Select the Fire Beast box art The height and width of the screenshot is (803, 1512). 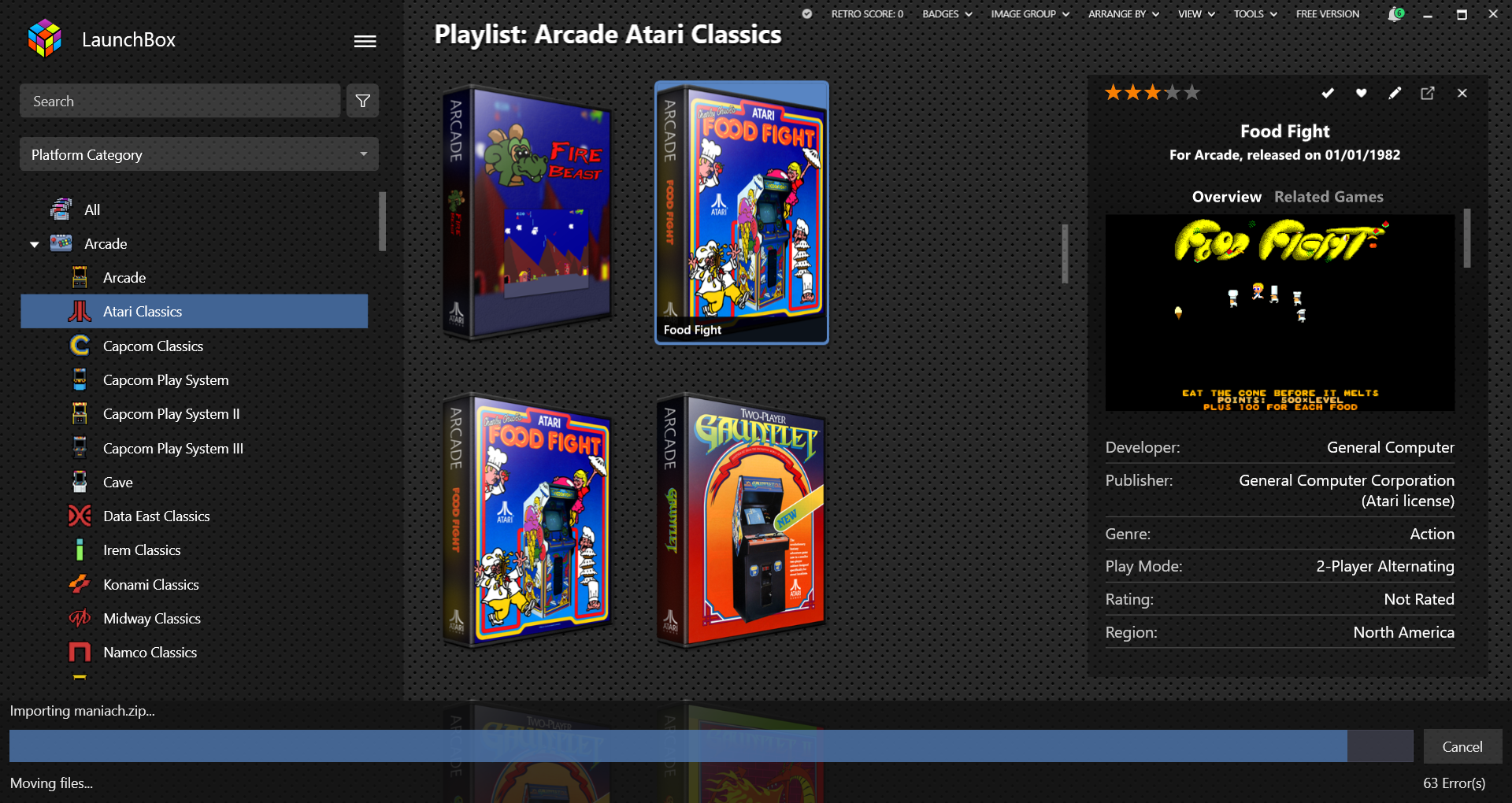point(528,213)
